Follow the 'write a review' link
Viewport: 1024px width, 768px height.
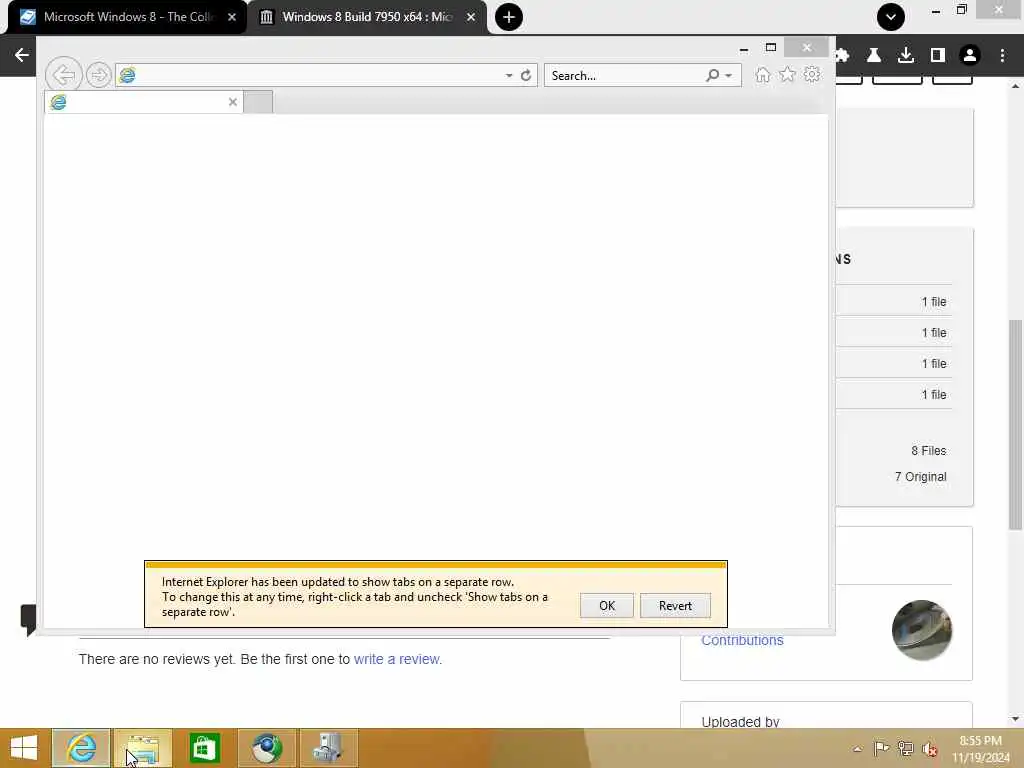coord(398,659)
